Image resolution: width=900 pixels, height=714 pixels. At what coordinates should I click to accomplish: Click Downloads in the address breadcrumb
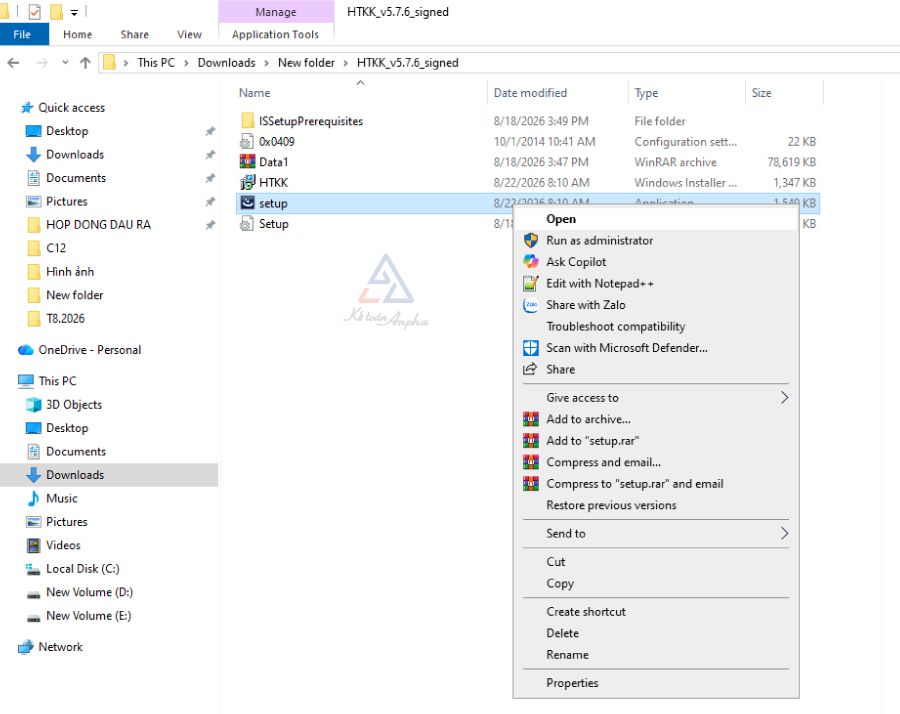point(226,63)
